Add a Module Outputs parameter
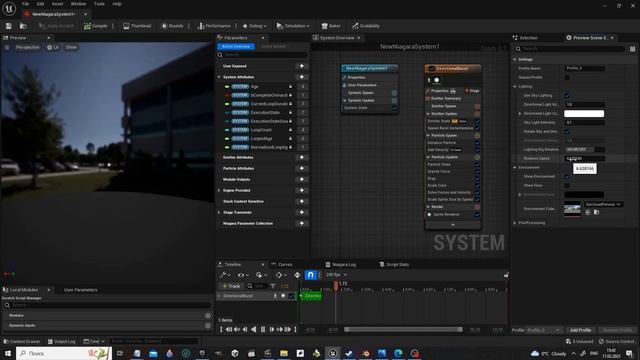 point(302,180)
